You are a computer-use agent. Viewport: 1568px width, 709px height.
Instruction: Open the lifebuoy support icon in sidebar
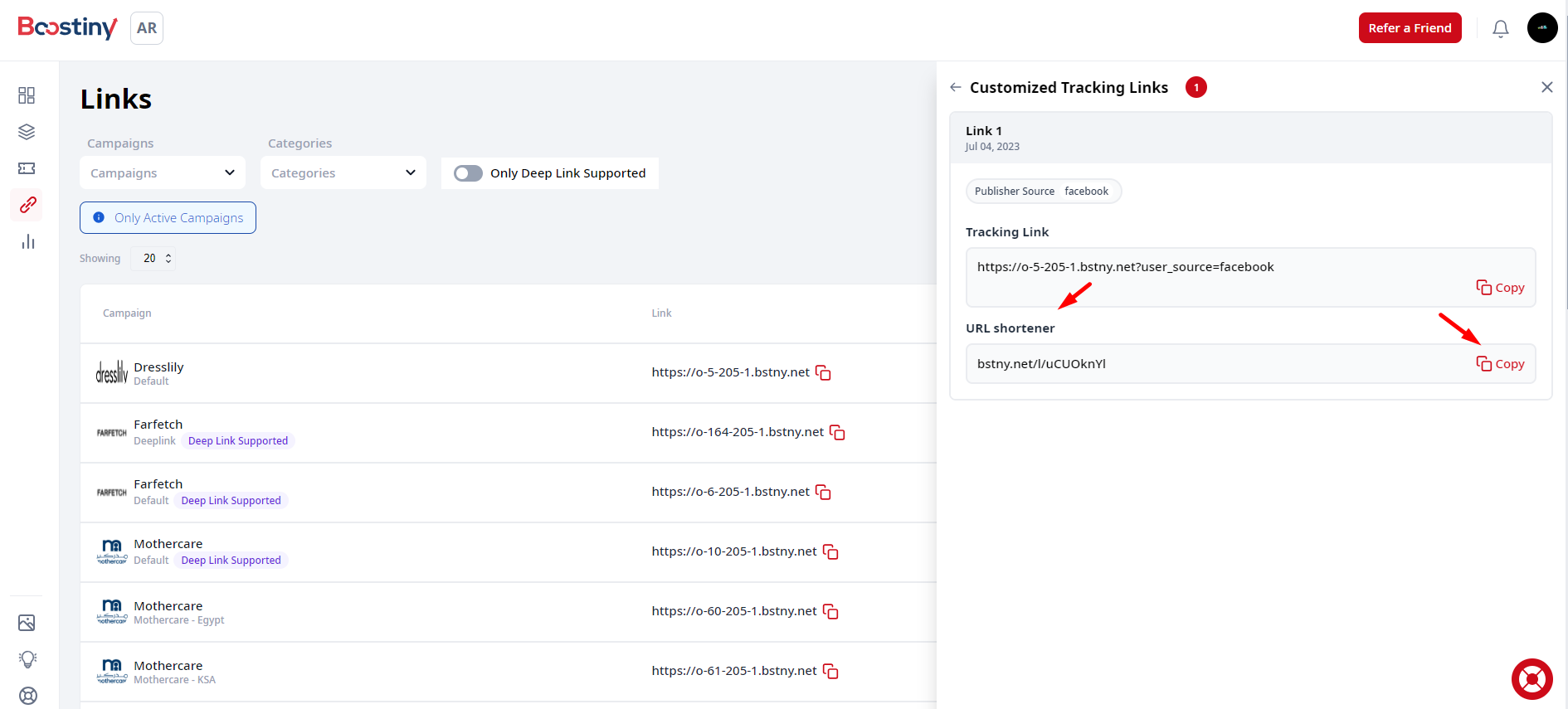point(27,696)
